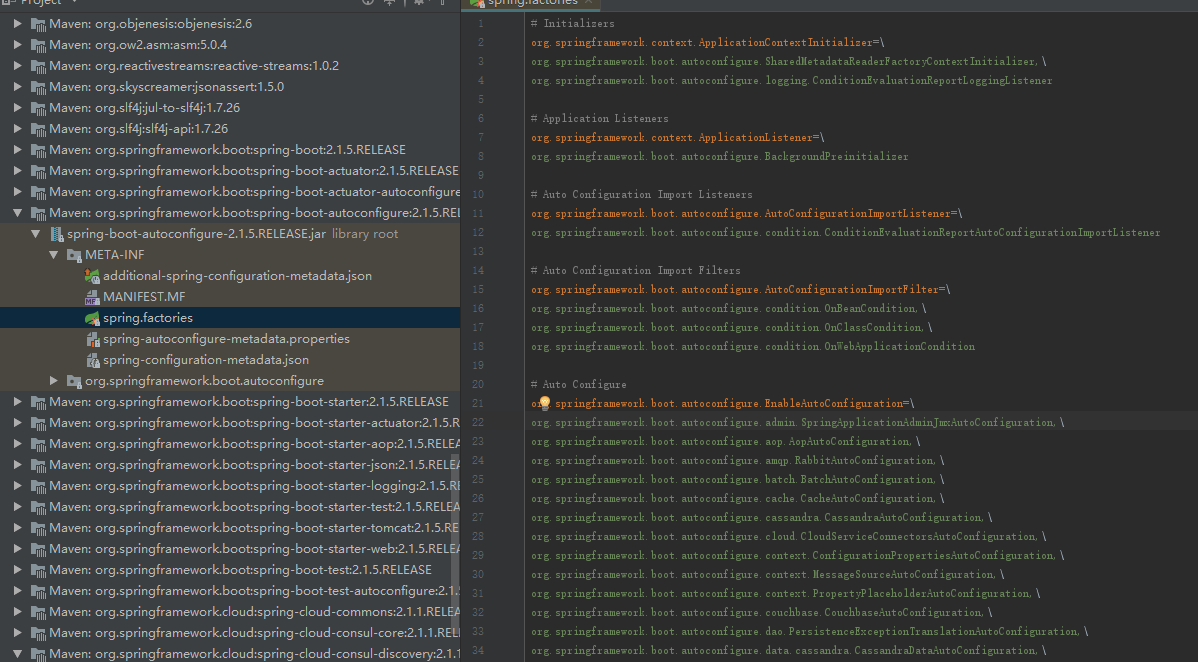
Task: Click the library icon beside org.objenesis:objenesis:2.6
Action: tap(38, 24)
